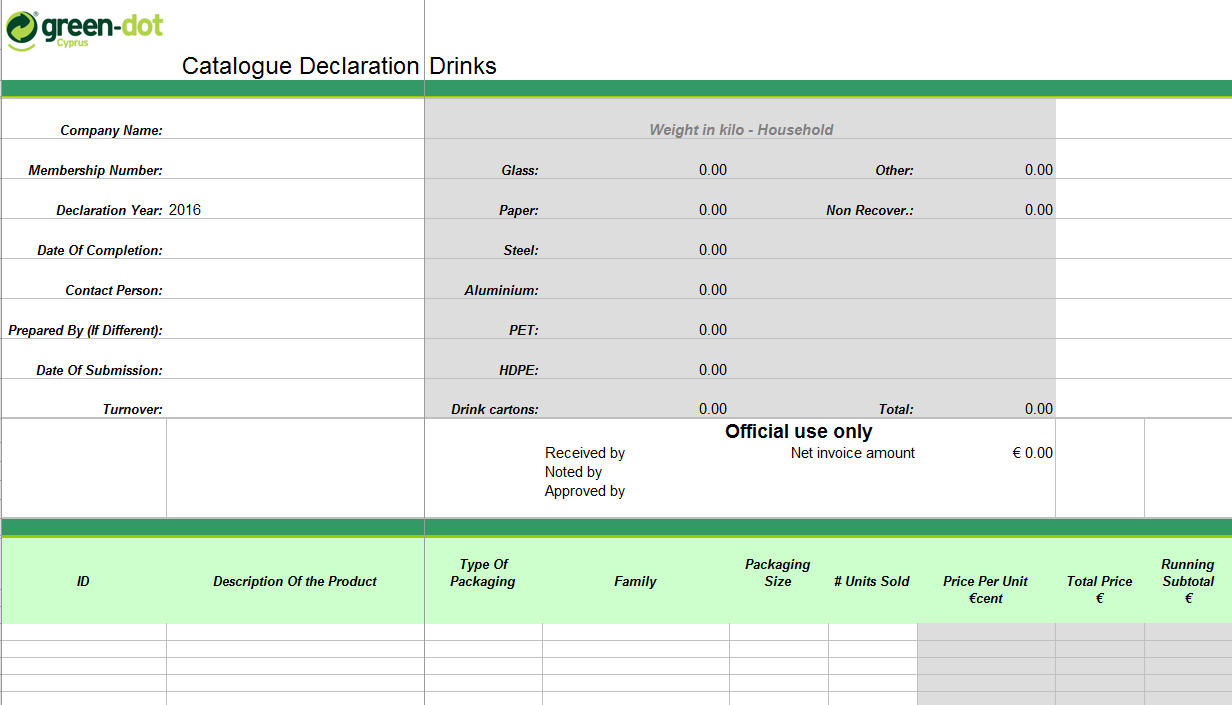Click the Drink cartons weight value 0.00
Viewport: 1232px width, 705px height.
(x=713, y=409)
